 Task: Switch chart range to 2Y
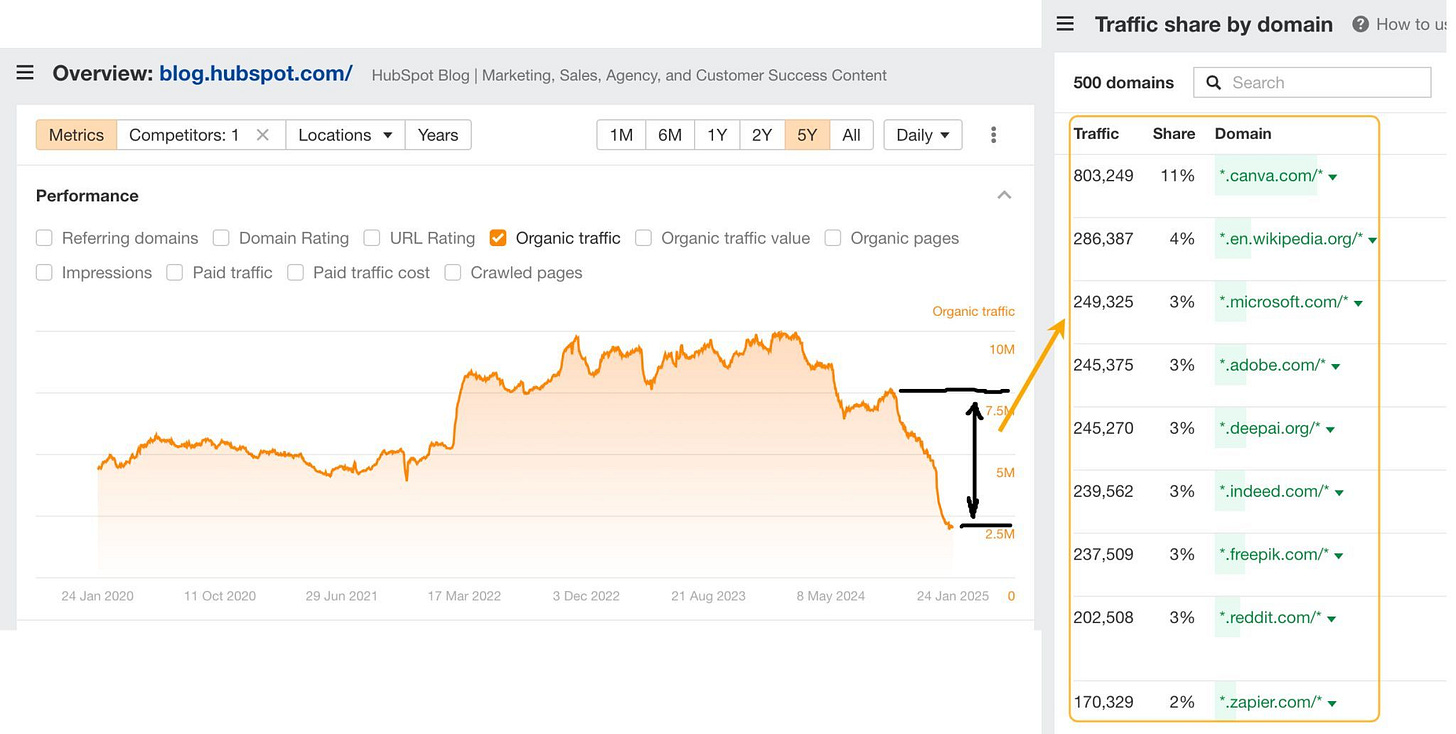click(x=762, y=135)
